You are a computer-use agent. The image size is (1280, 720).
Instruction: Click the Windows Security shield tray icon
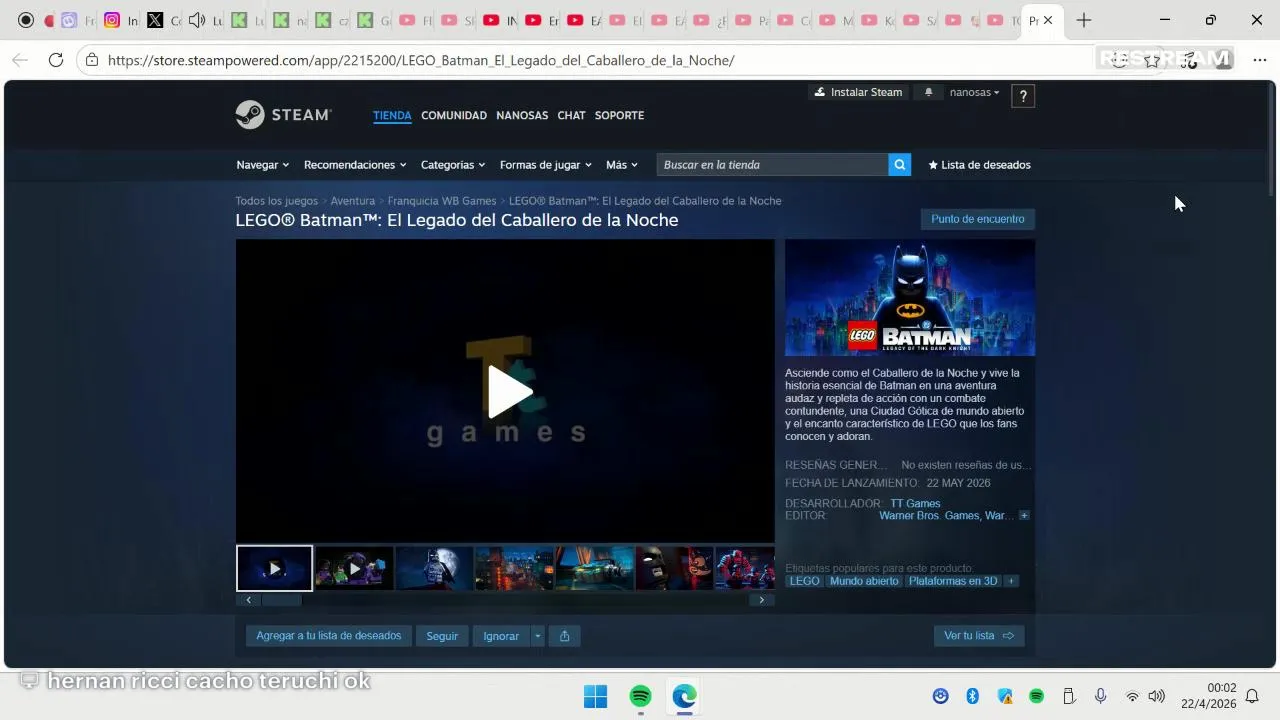(1005, 696)
